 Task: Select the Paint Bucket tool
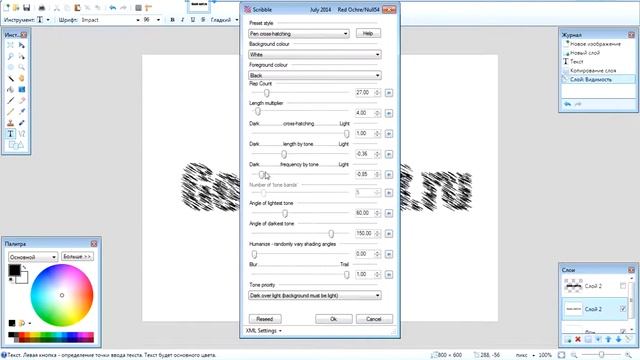(x=11, y=89)
